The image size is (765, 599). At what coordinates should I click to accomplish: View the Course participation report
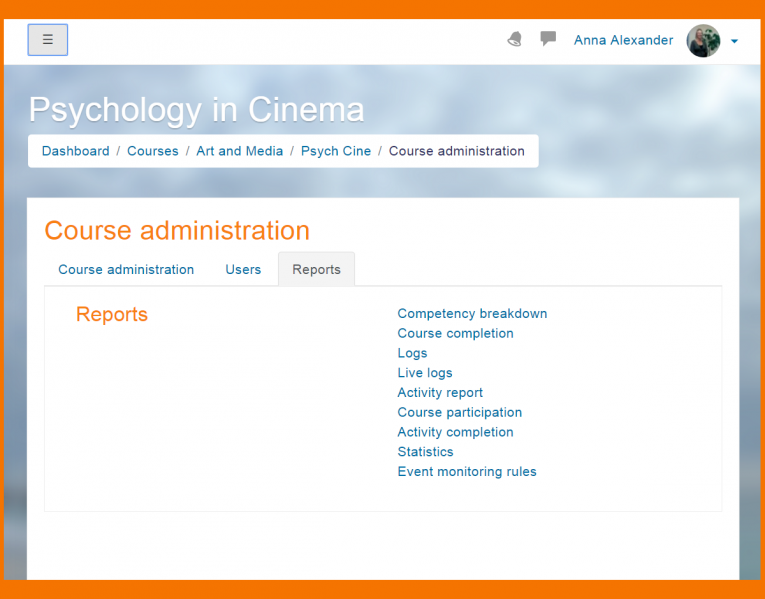tap(459, 412)
